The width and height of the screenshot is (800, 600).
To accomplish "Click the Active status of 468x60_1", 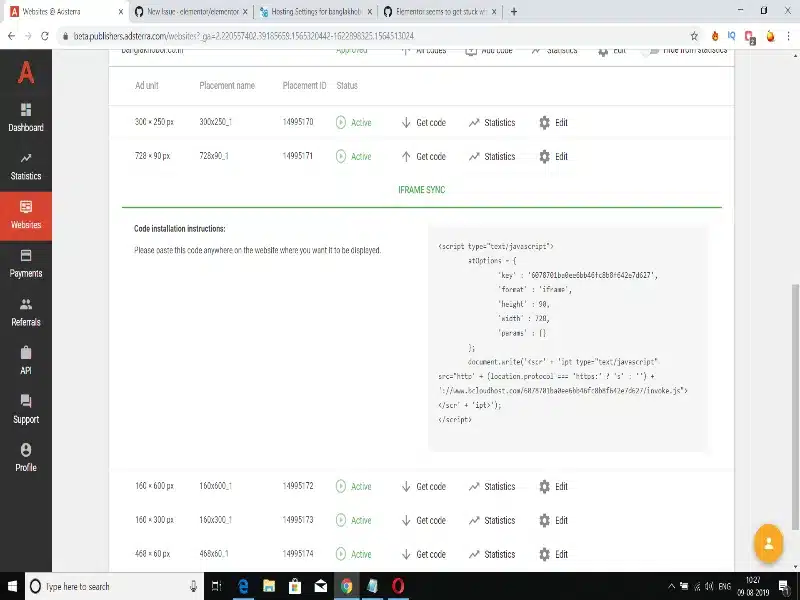I will (x=354, y=554).
